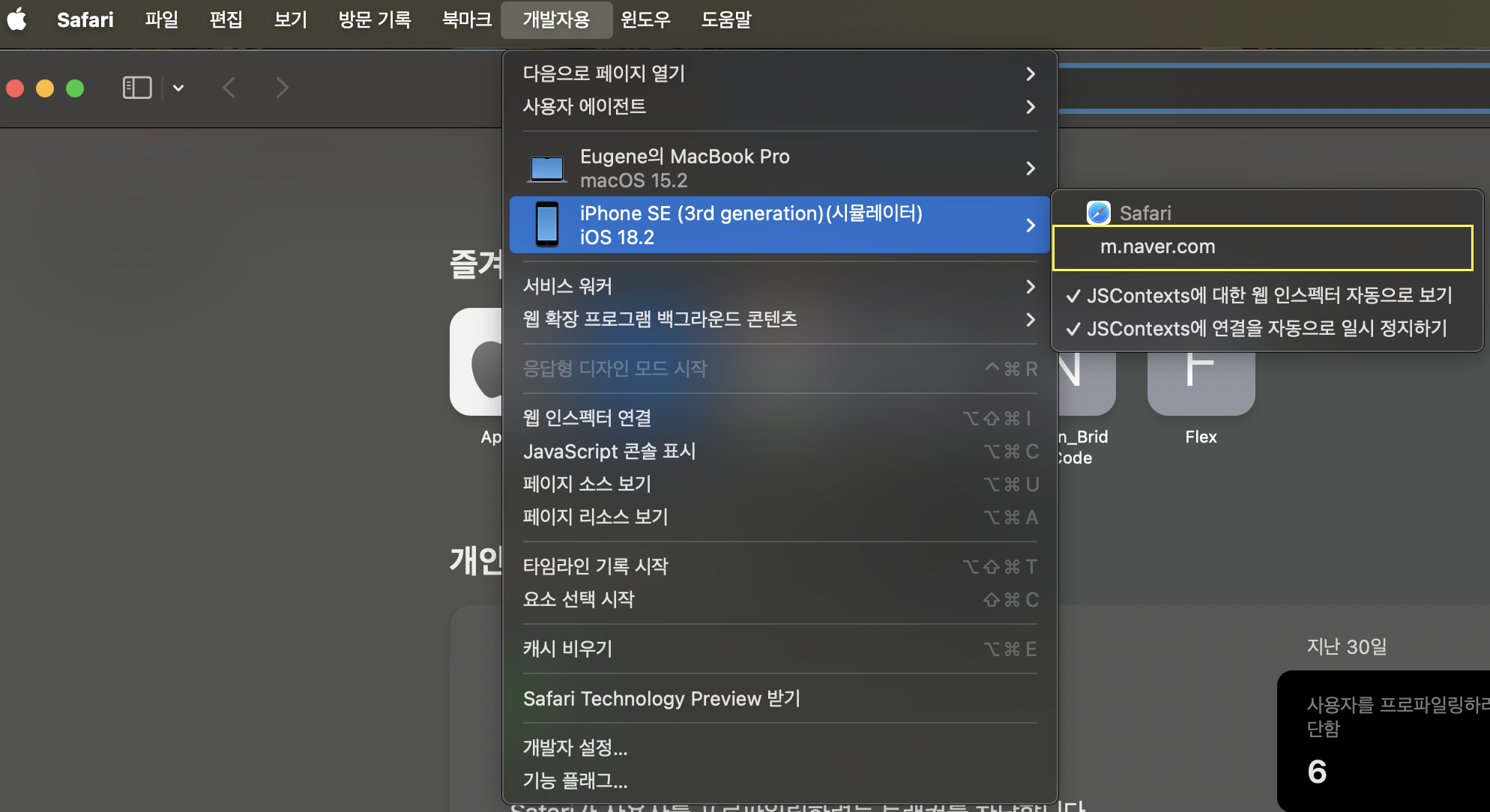This screenshot has width=1490, height=812.
Task: Choose 캐시 비우기 menu item
Action: click(567, 649)
